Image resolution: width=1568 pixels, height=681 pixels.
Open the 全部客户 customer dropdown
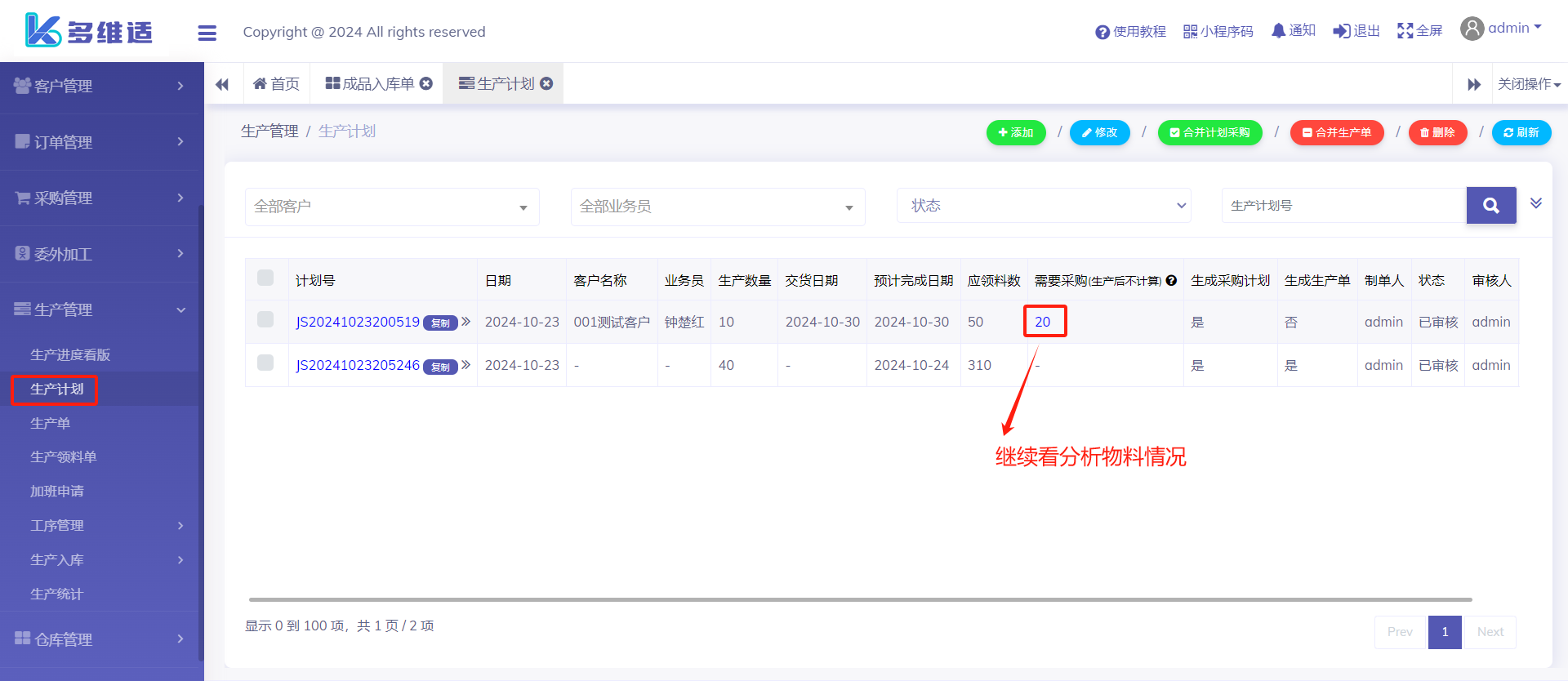click(x=392, y=207)
